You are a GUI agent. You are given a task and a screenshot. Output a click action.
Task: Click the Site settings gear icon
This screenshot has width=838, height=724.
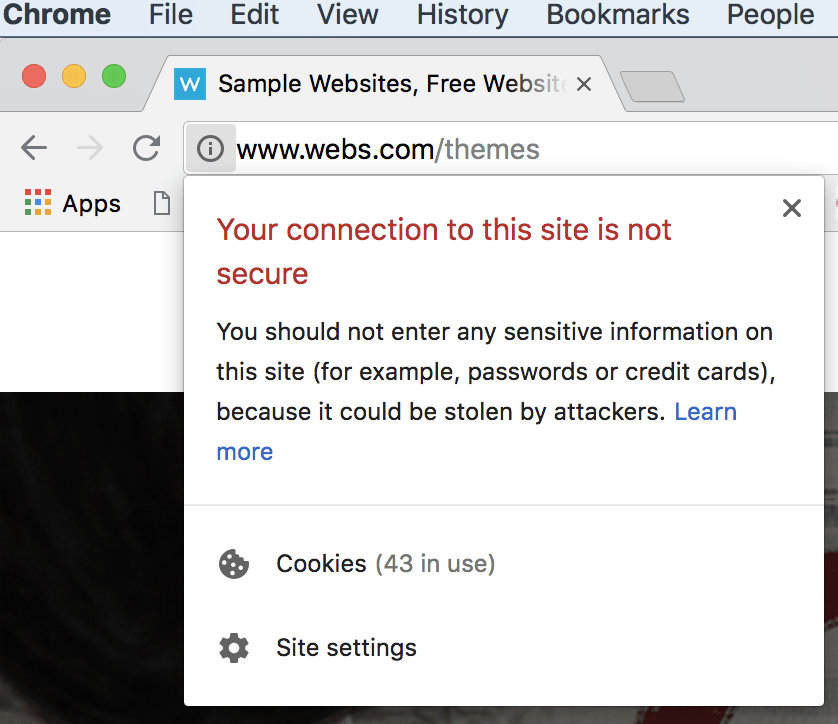234,648
